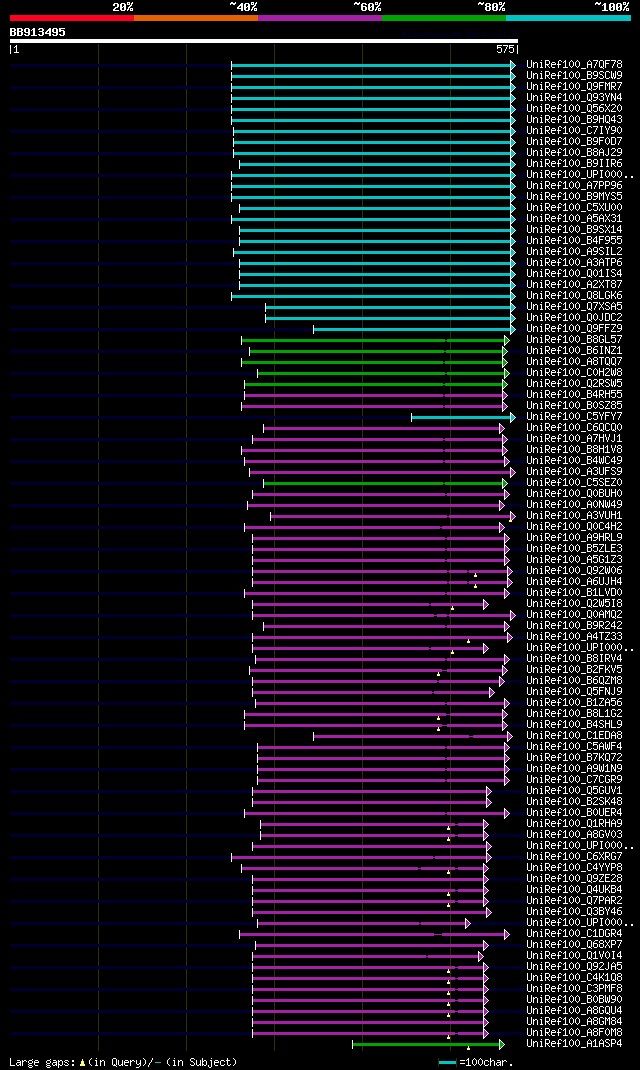This screenshot has height=1070, width=640.
Task: Open hit UniRef100_Q93YN4 label
Action: tap(574, 98)
